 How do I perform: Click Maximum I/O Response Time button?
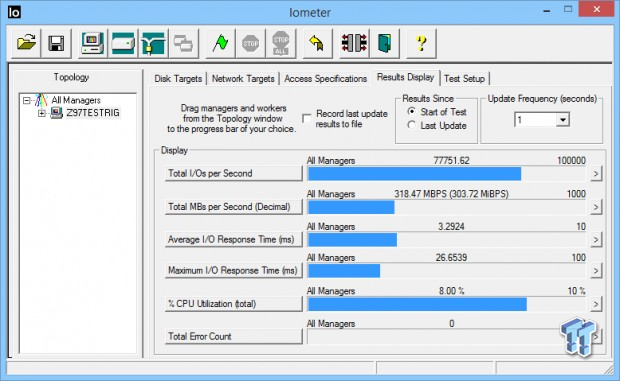[x=233, y=271]
